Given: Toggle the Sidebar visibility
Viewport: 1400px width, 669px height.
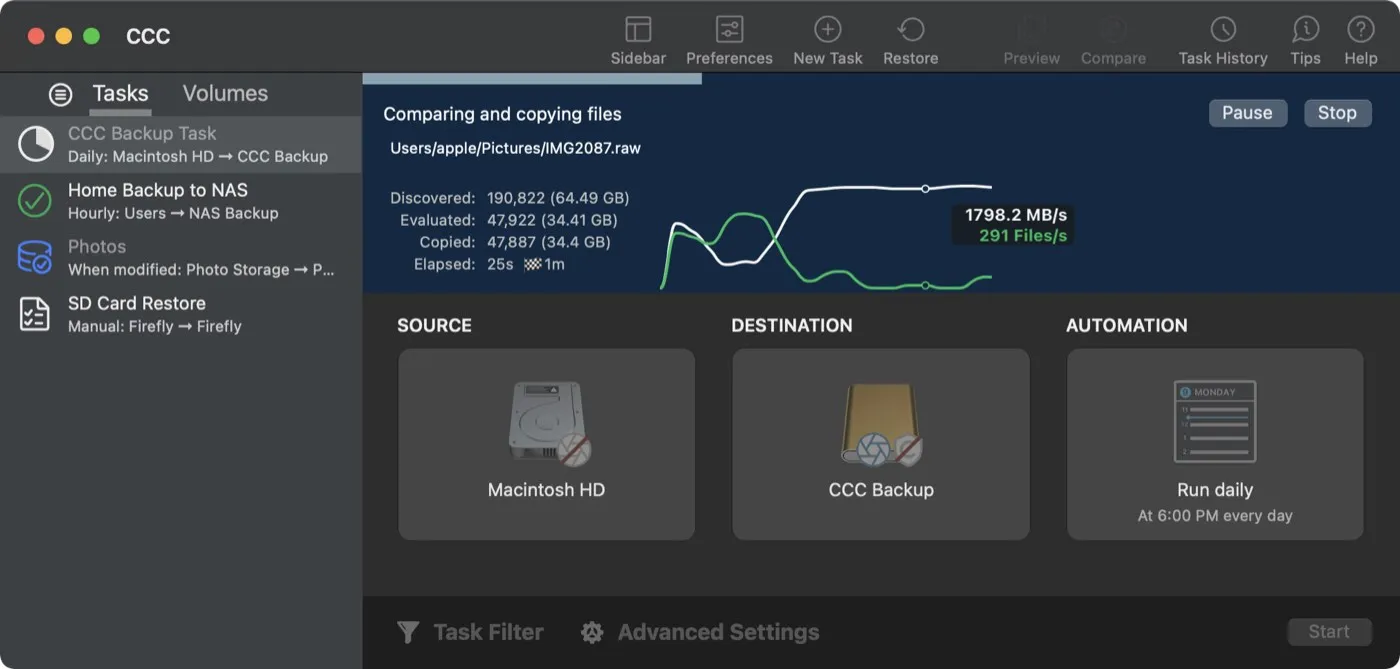Looking at the screenshot, I should (638, 37).
